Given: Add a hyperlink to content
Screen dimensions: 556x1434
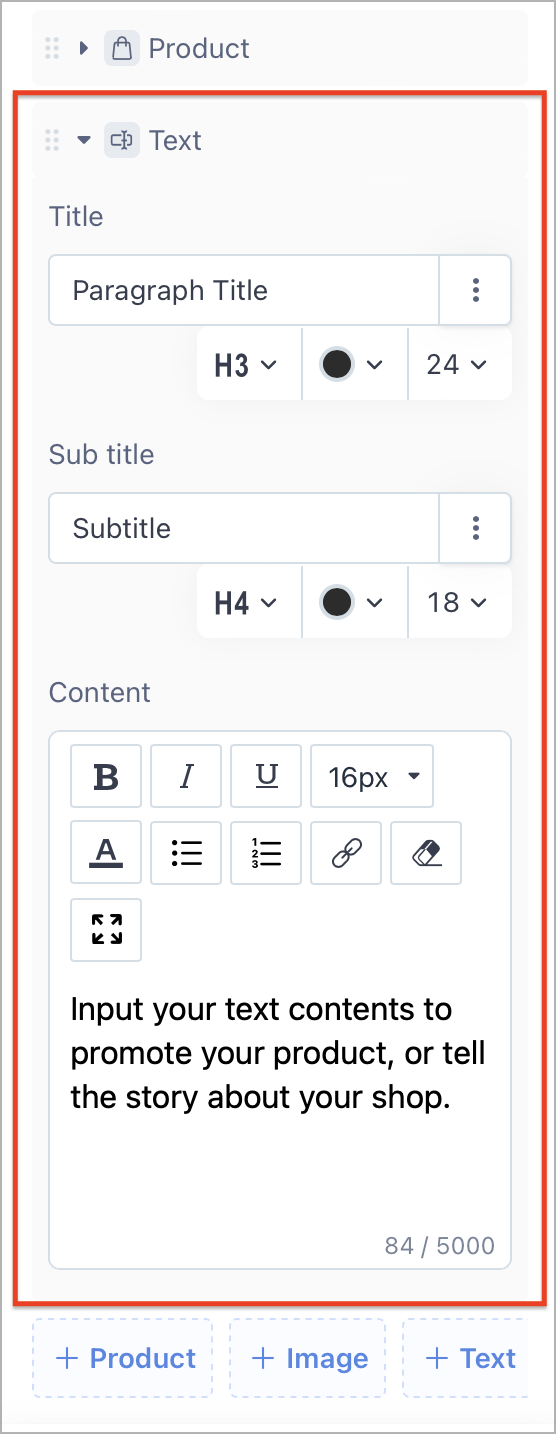Looking at the screenshot, I should 346,853.
